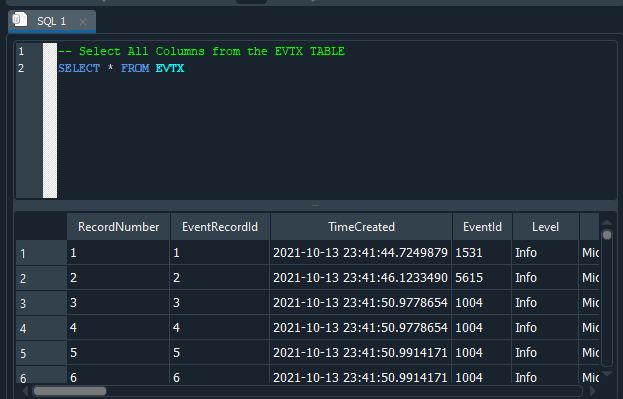
Task: Click EventId cell 1531
Action: tap(482, 253)
